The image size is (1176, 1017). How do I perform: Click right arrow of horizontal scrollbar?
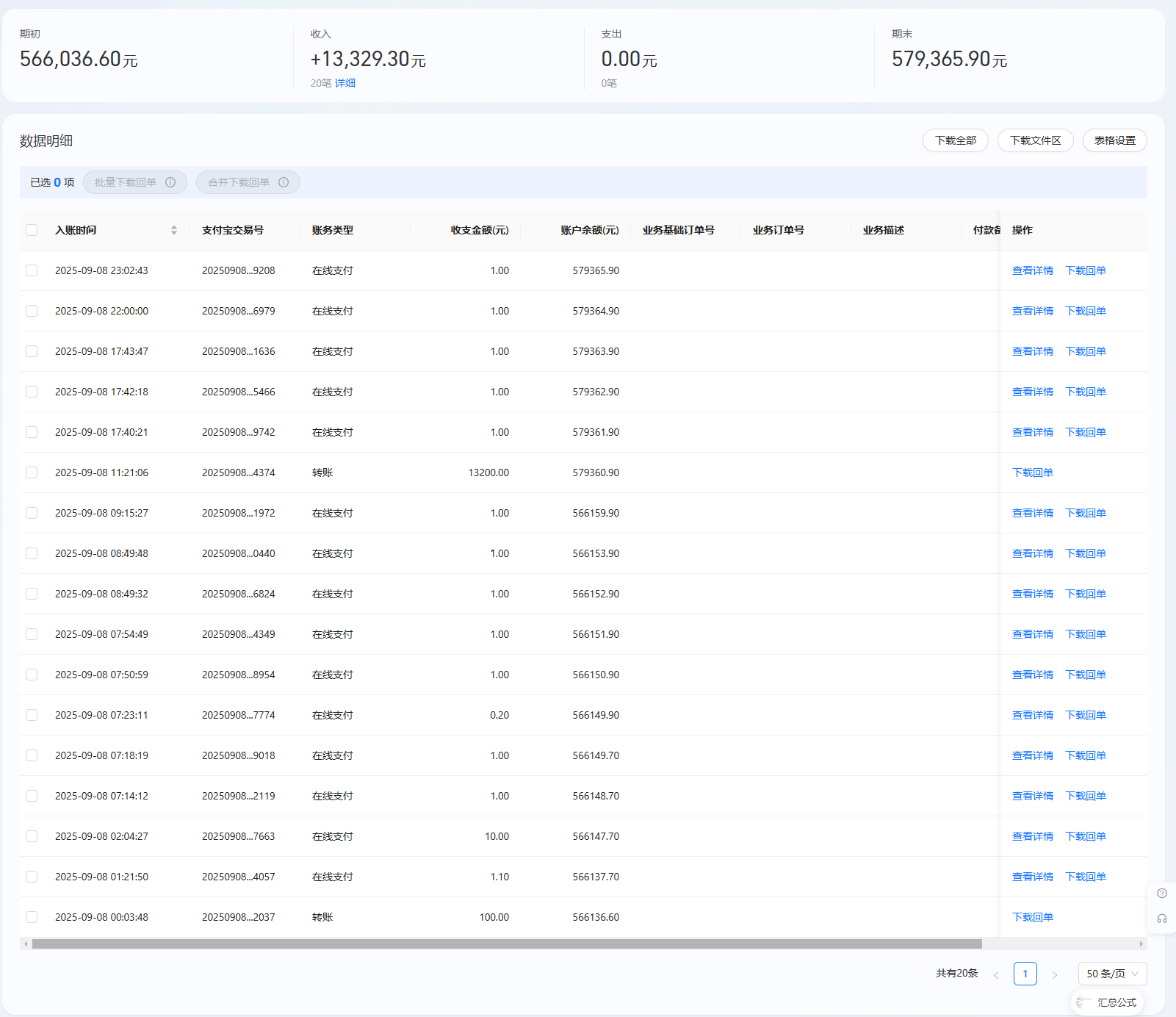click(1141, 944)
